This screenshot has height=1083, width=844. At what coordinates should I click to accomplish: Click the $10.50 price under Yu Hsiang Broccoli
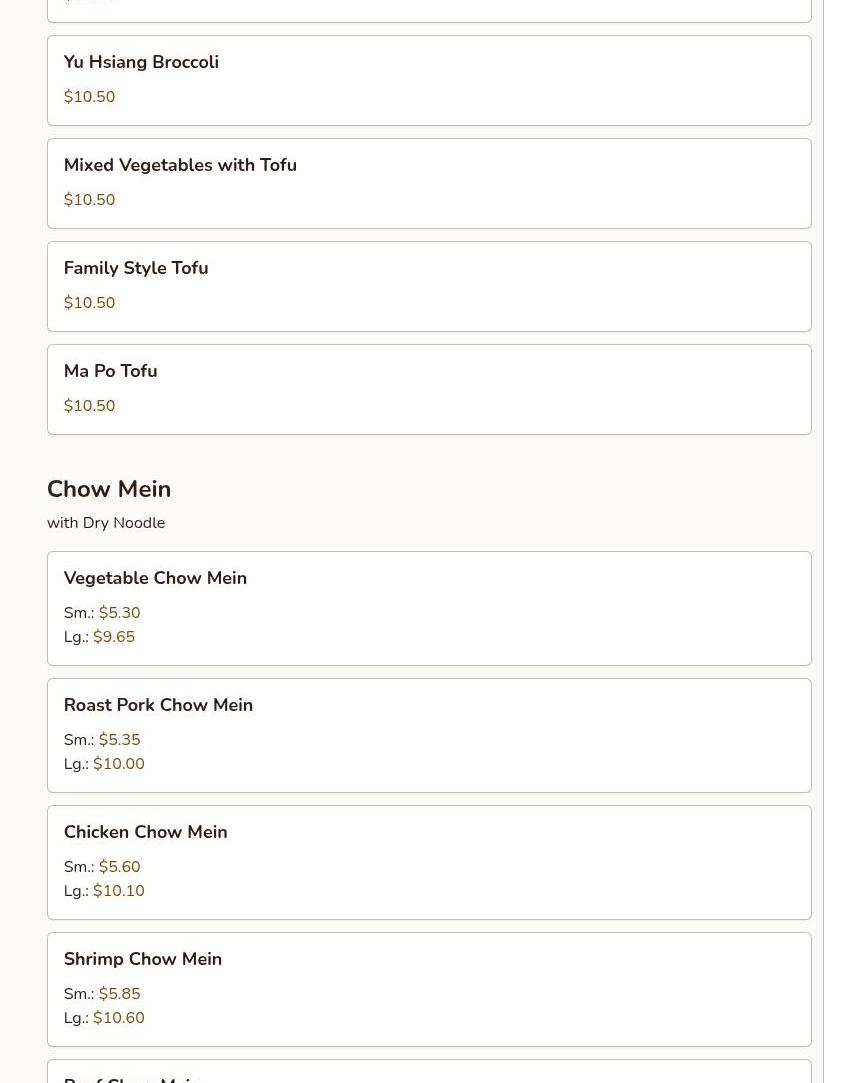click(x=89, y=97)
